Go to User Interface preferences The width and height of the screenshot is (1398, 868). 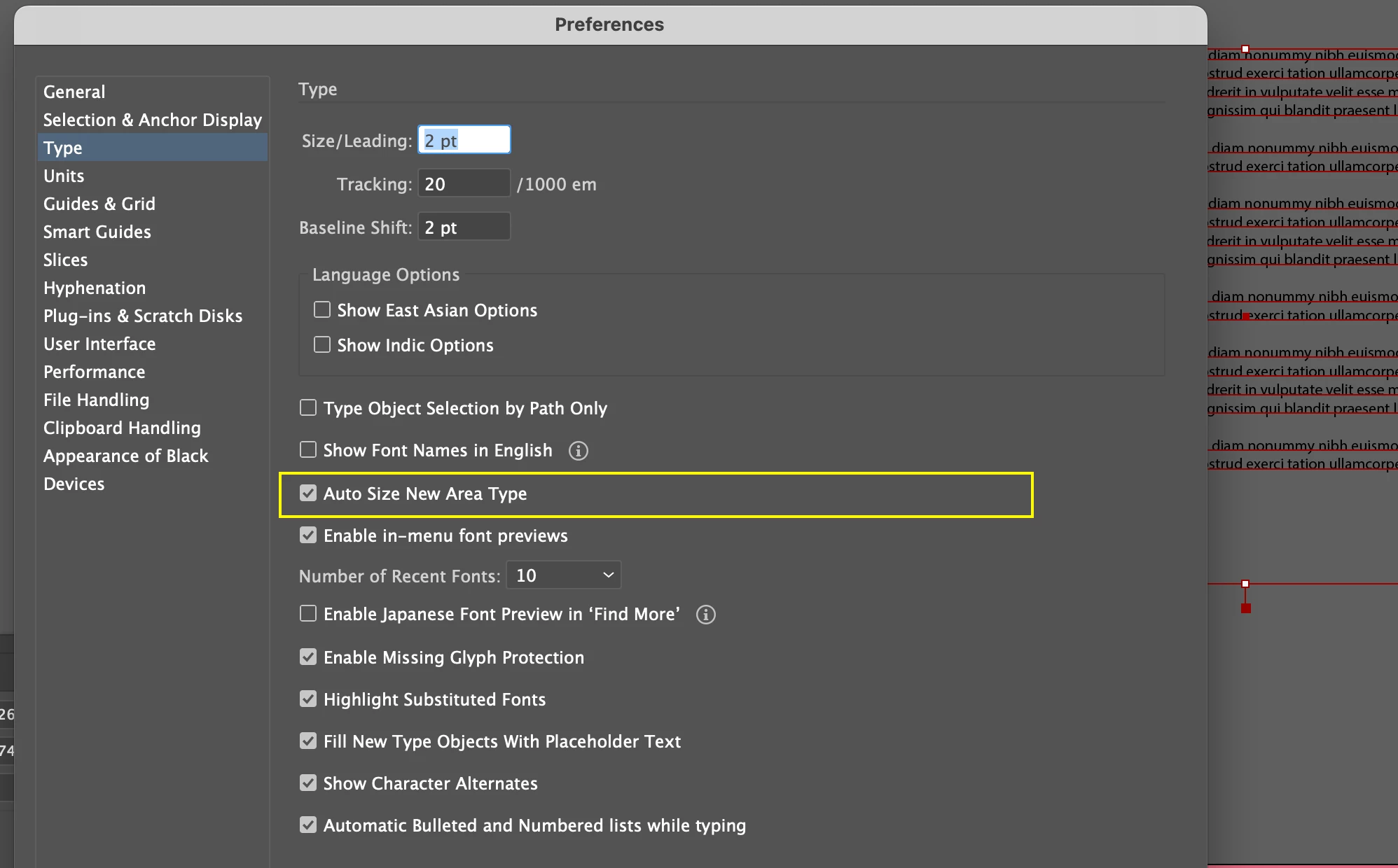[99, 344]
